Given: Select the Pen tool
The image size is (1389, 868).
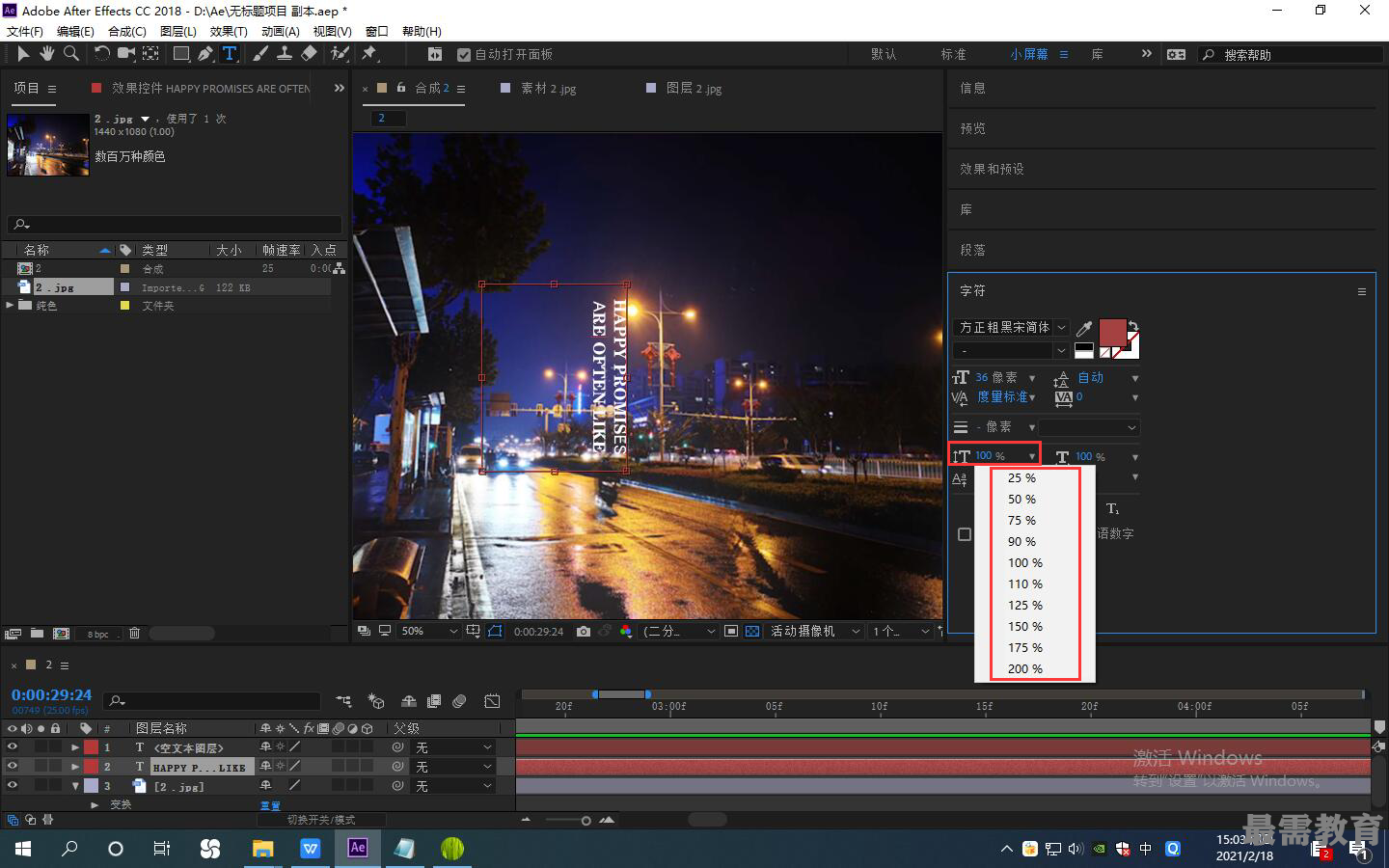Looking at the screenshot, I should 205,54.
